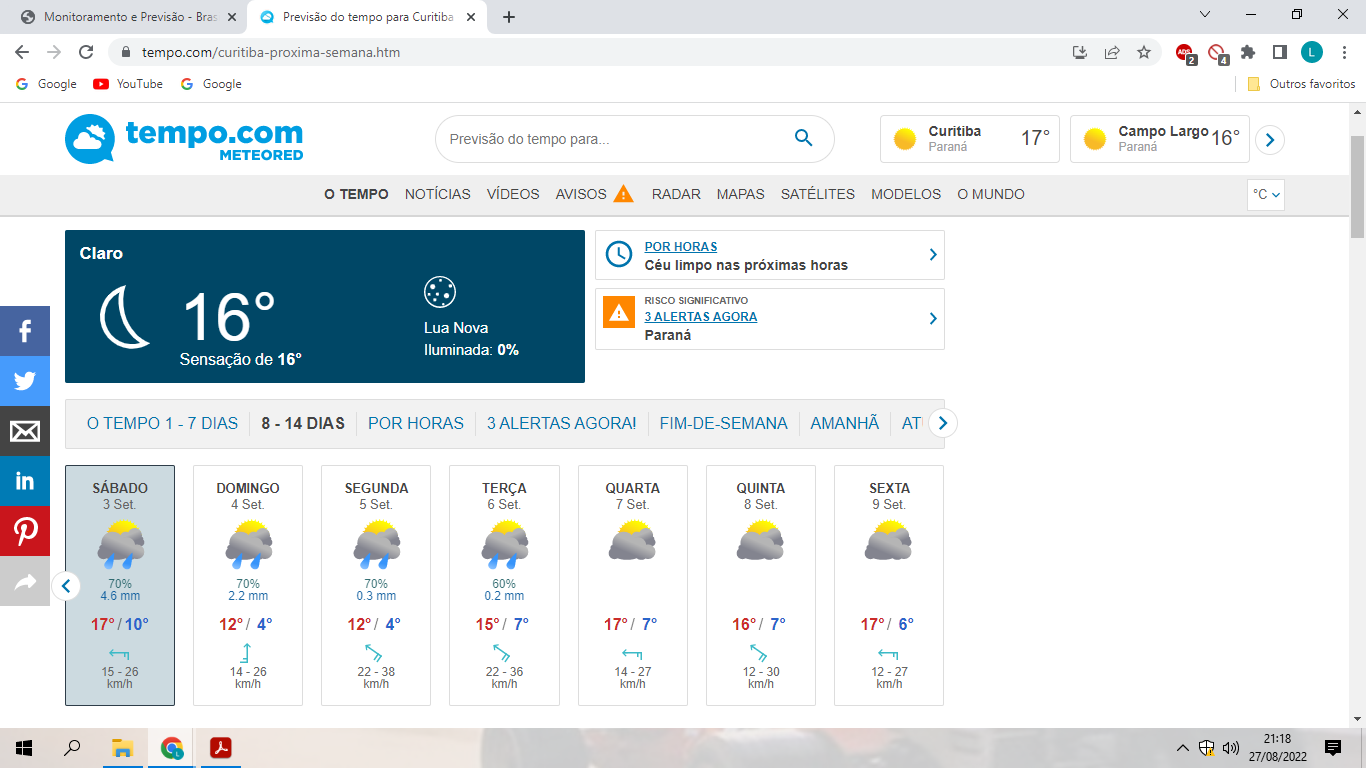Bookmark this page with star icon
This screenshot has width=1366, height=768.
coord(1144,52)
